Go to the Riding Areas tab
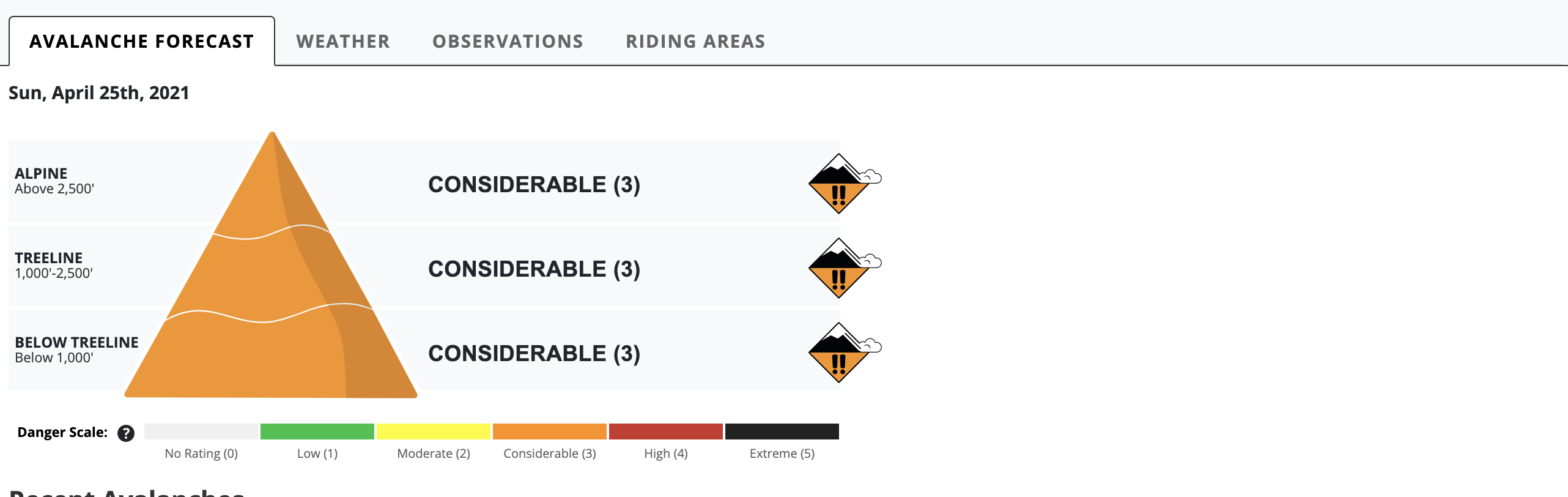 (695, 41)
